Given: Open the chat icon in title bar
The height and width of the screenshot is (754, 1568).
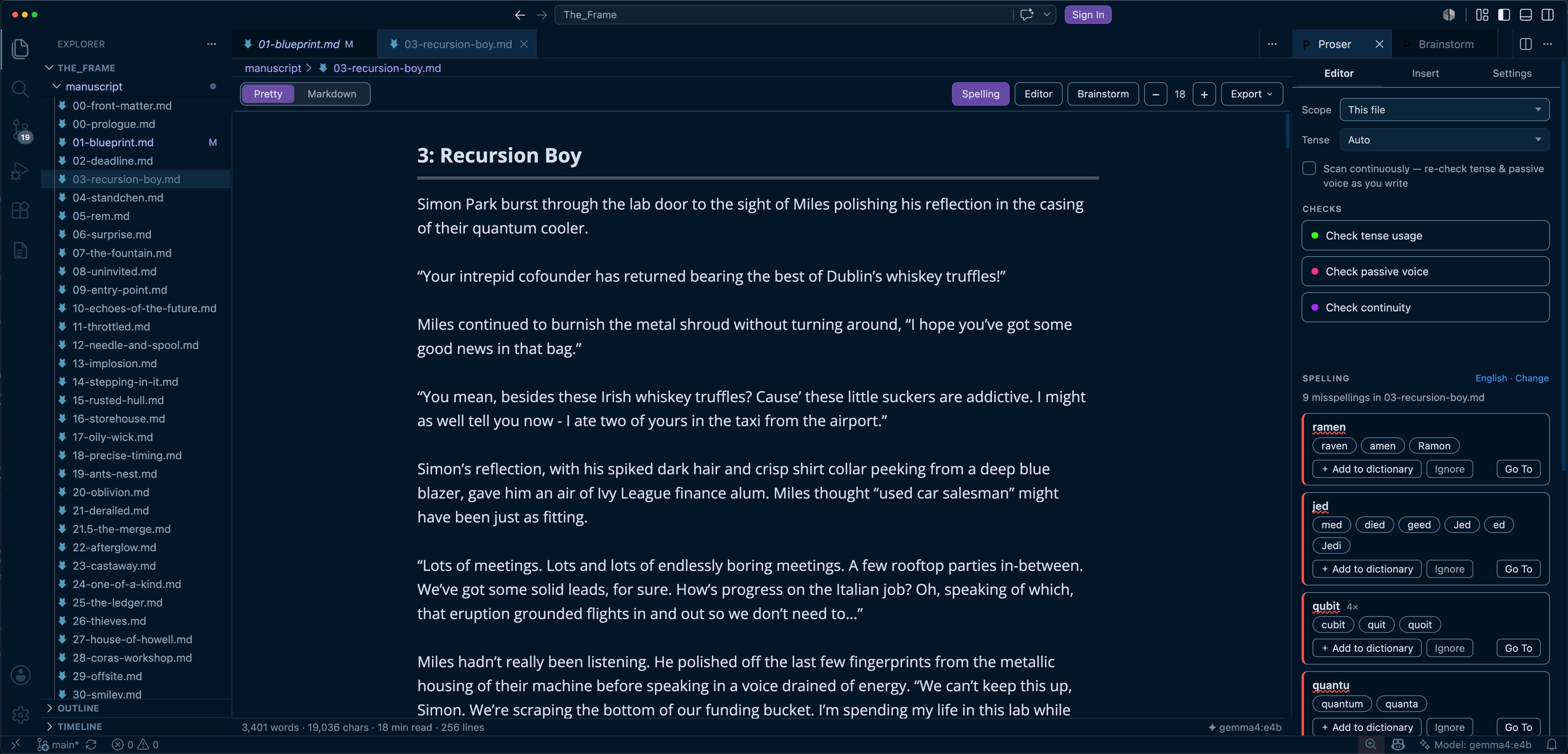Looking at the screenshot, I should (x=1027, y=15).
